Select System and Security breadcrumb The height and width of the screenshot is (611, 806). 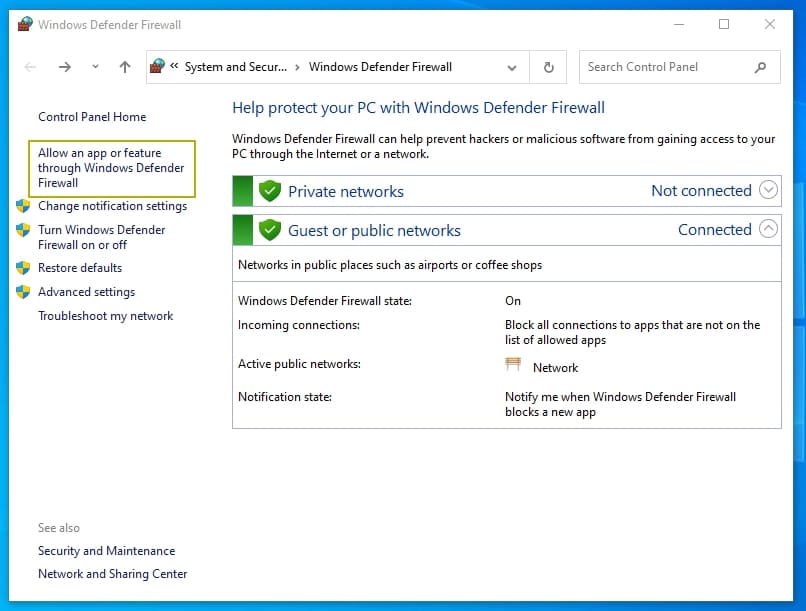coord(236,67)
